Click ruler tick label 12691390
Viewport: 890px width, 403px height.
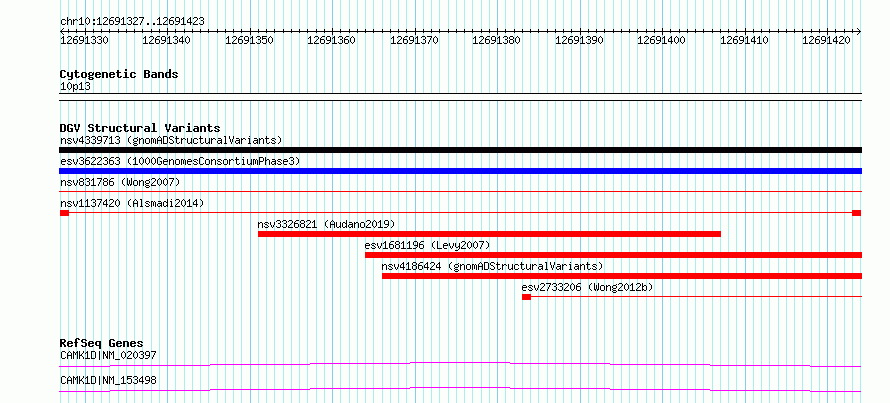579,40
